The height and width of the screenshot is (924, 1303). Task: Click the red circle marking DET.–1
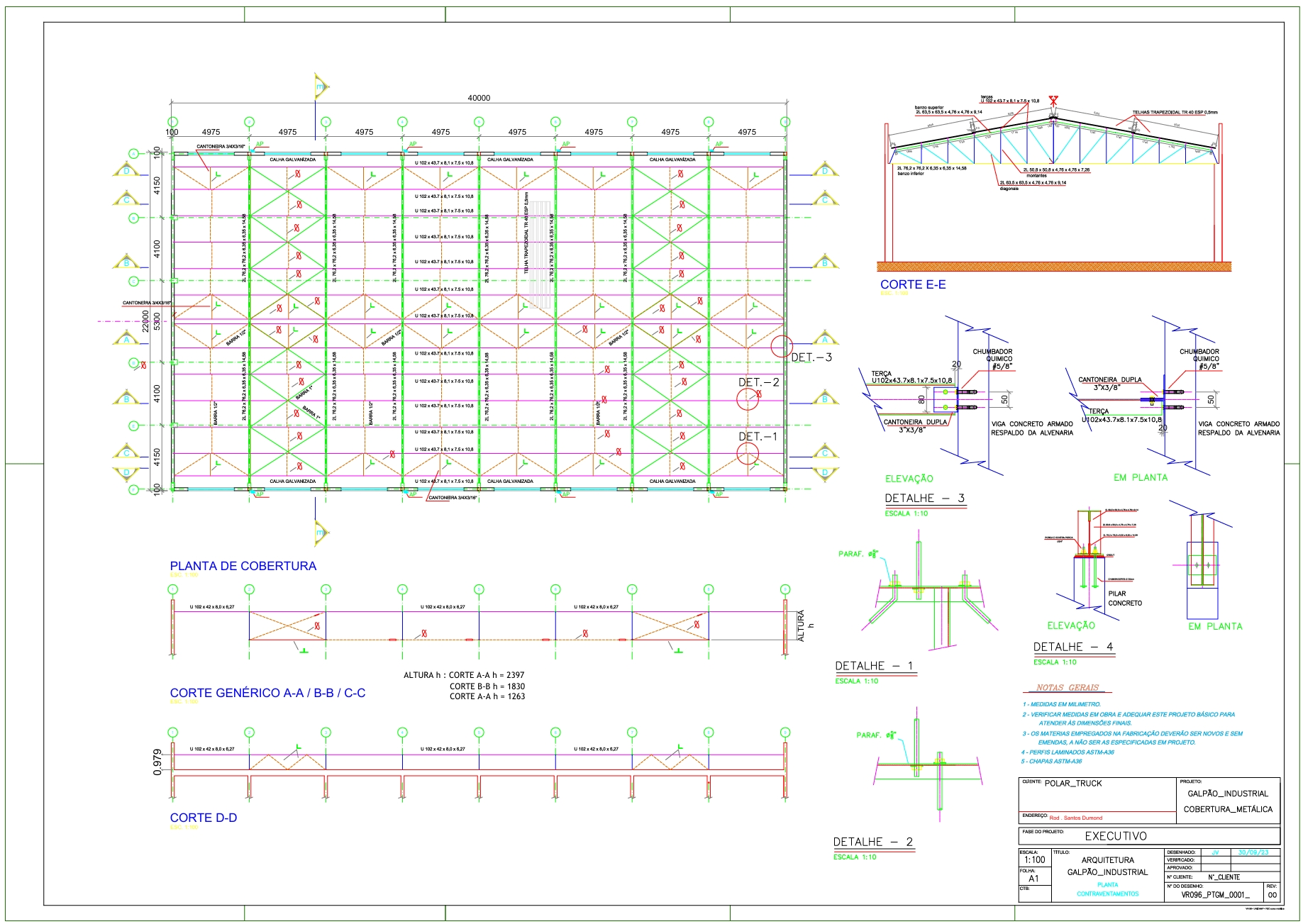pos(748,454)
